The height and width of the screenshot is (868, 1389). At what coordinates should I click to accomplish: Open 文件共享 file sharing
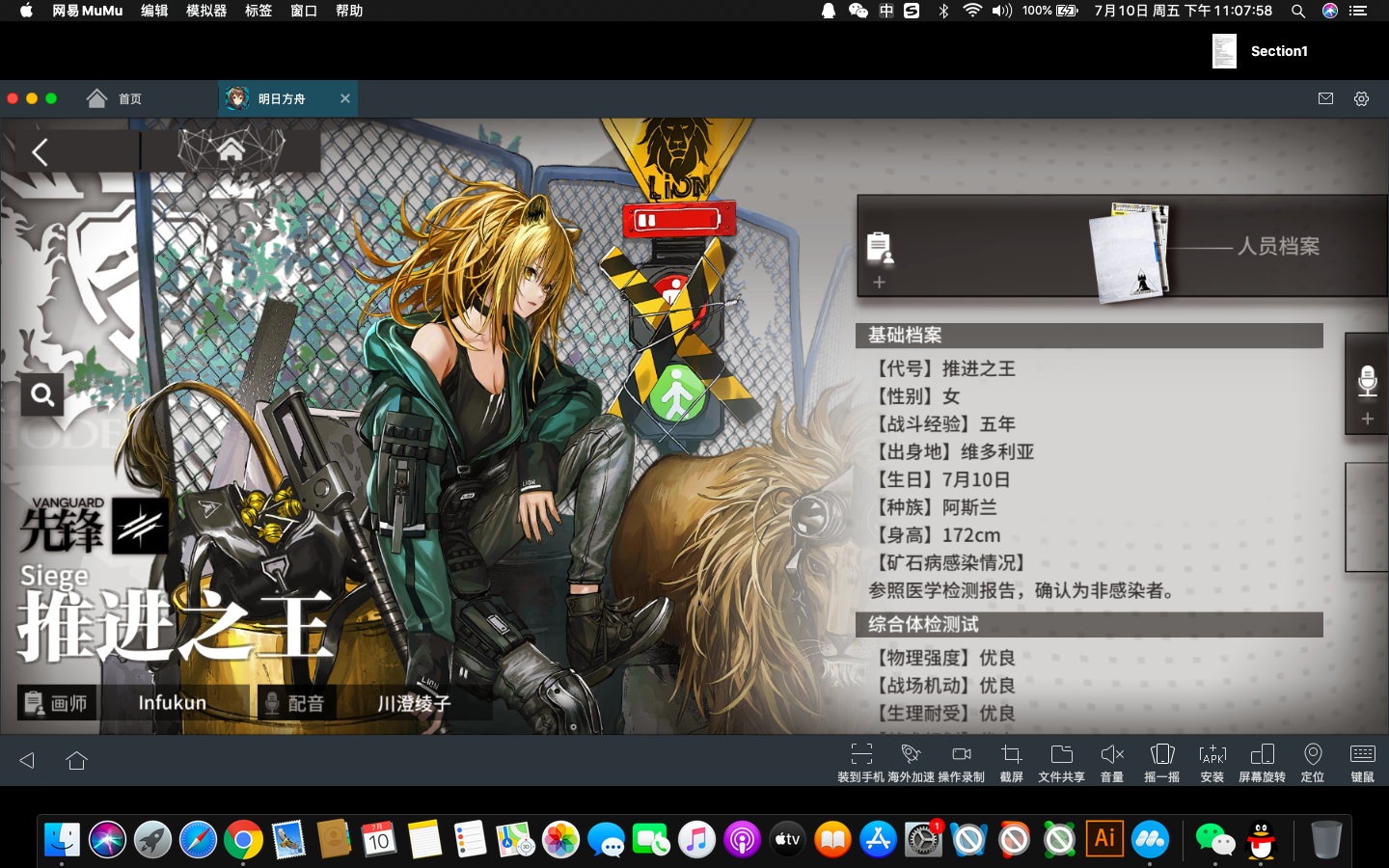1061,762
